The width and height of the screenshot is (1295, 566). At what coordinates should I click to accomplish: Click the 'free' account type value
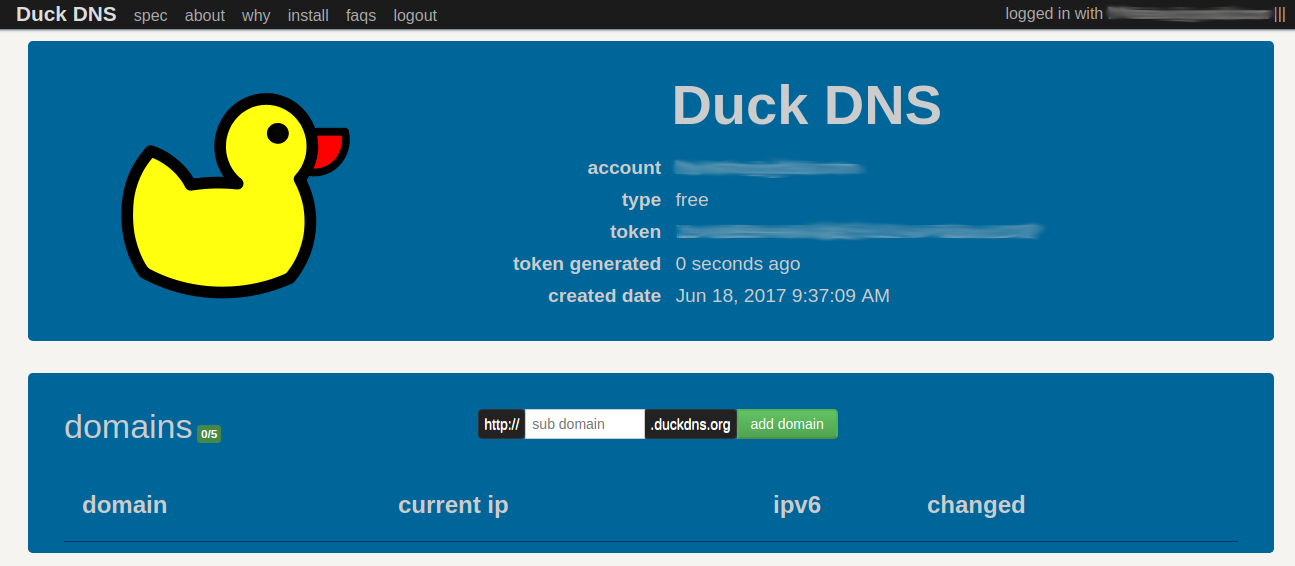(x=692, y=200)
